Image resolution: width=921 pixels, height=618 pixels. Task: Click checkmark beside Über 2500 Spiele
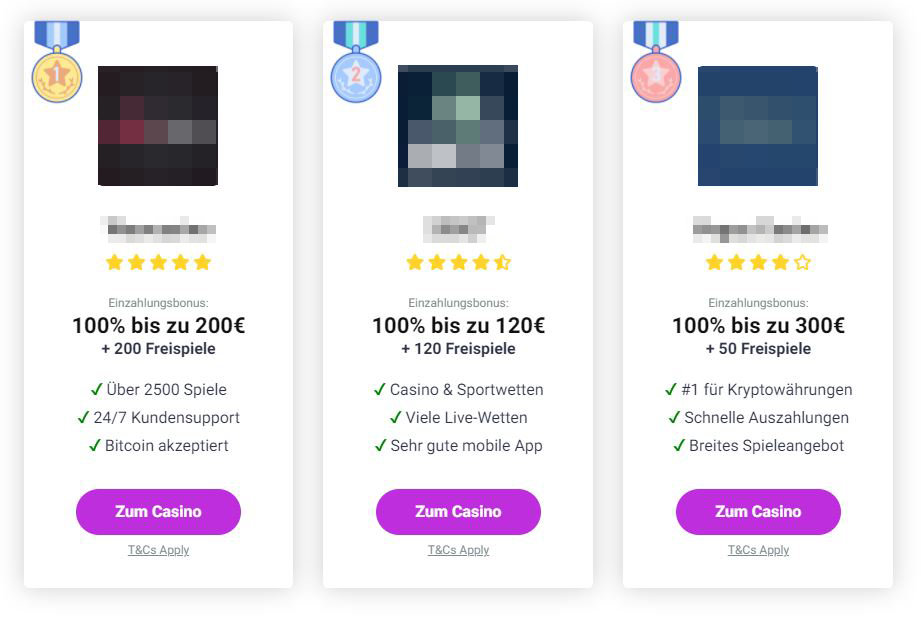click(96, 389)
